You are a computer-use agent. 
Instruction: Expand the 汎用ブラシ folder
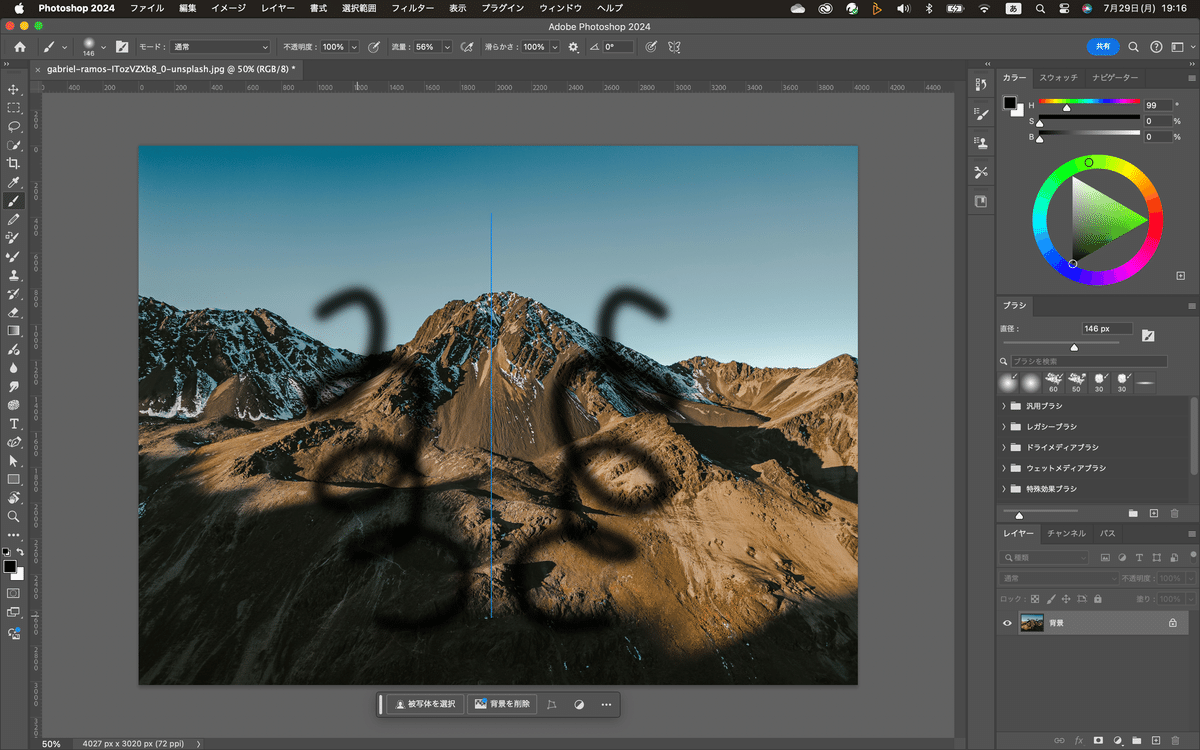[1003, 406]
